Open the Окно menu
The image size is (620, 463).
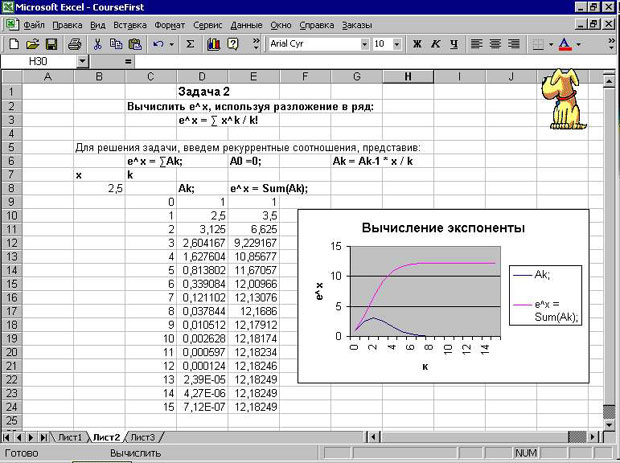281,25
